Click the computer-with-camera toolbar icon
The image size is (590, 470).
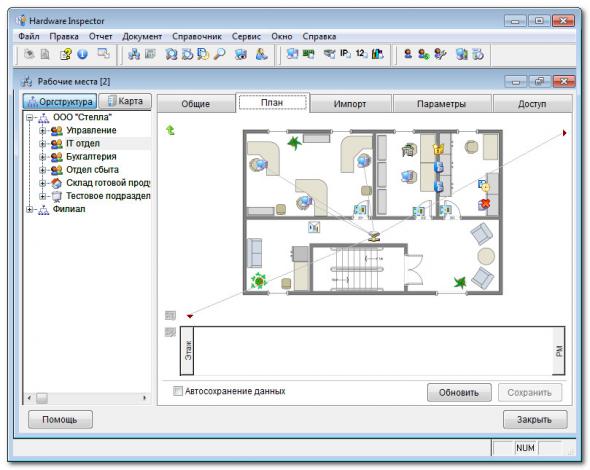[x=241, y=54]
